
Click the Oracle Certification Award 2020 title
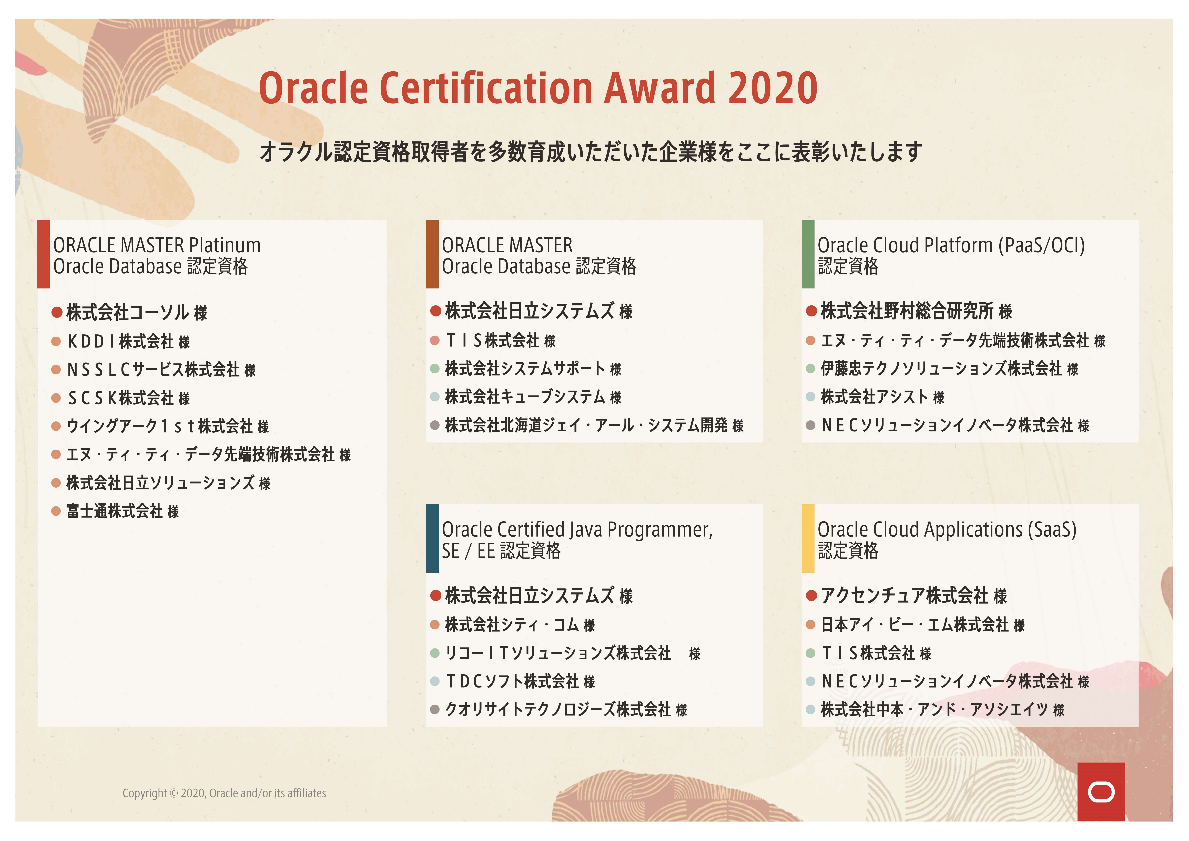[538, 88]
